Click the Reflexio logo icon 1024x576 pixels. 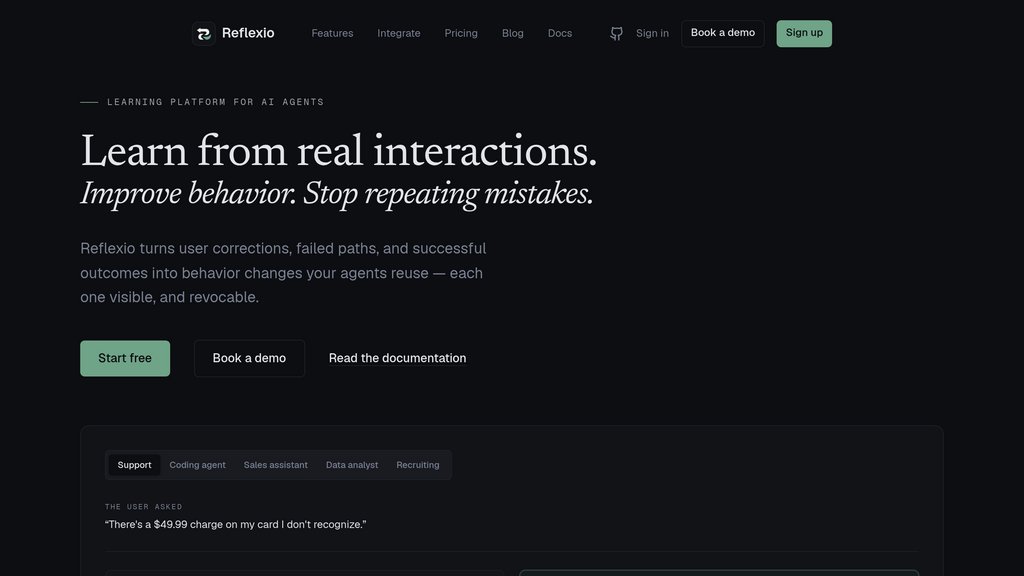(204, 33)
